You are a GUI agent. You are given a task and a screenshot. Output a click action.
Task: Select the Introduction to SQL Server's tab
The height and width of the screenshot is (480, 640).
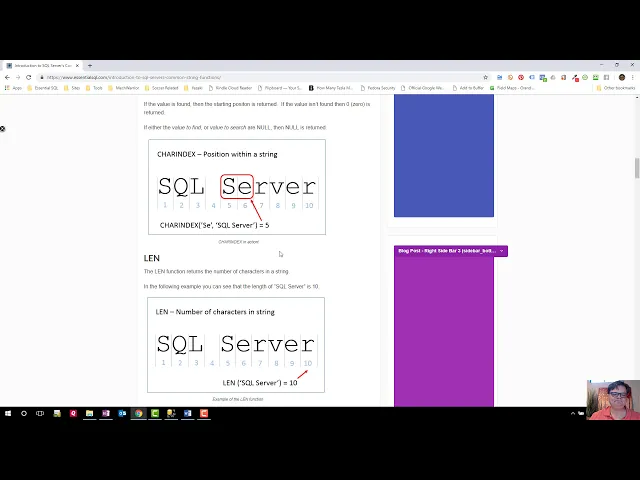pos(42,65)
